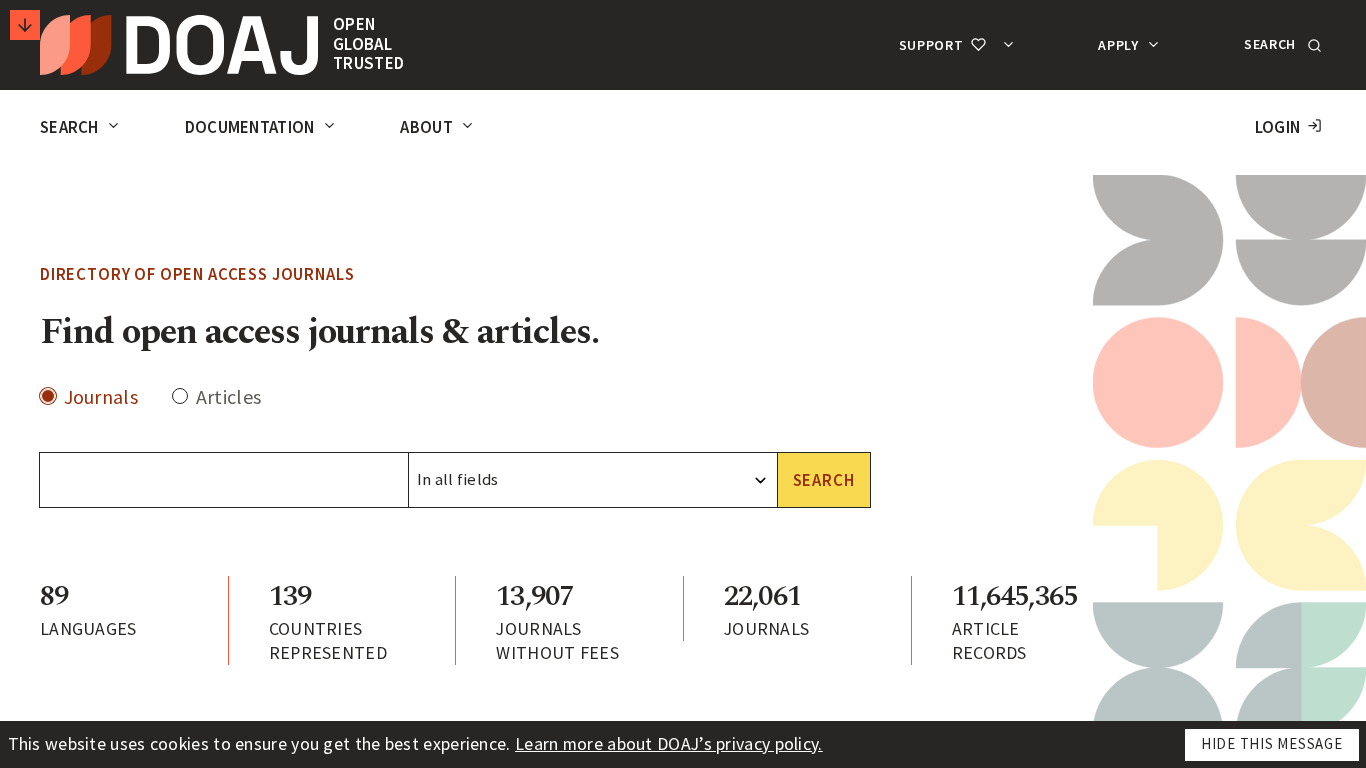Expand the Support chevron in header
Viewport: 1366px width, 768px height.
point(1009,45)
